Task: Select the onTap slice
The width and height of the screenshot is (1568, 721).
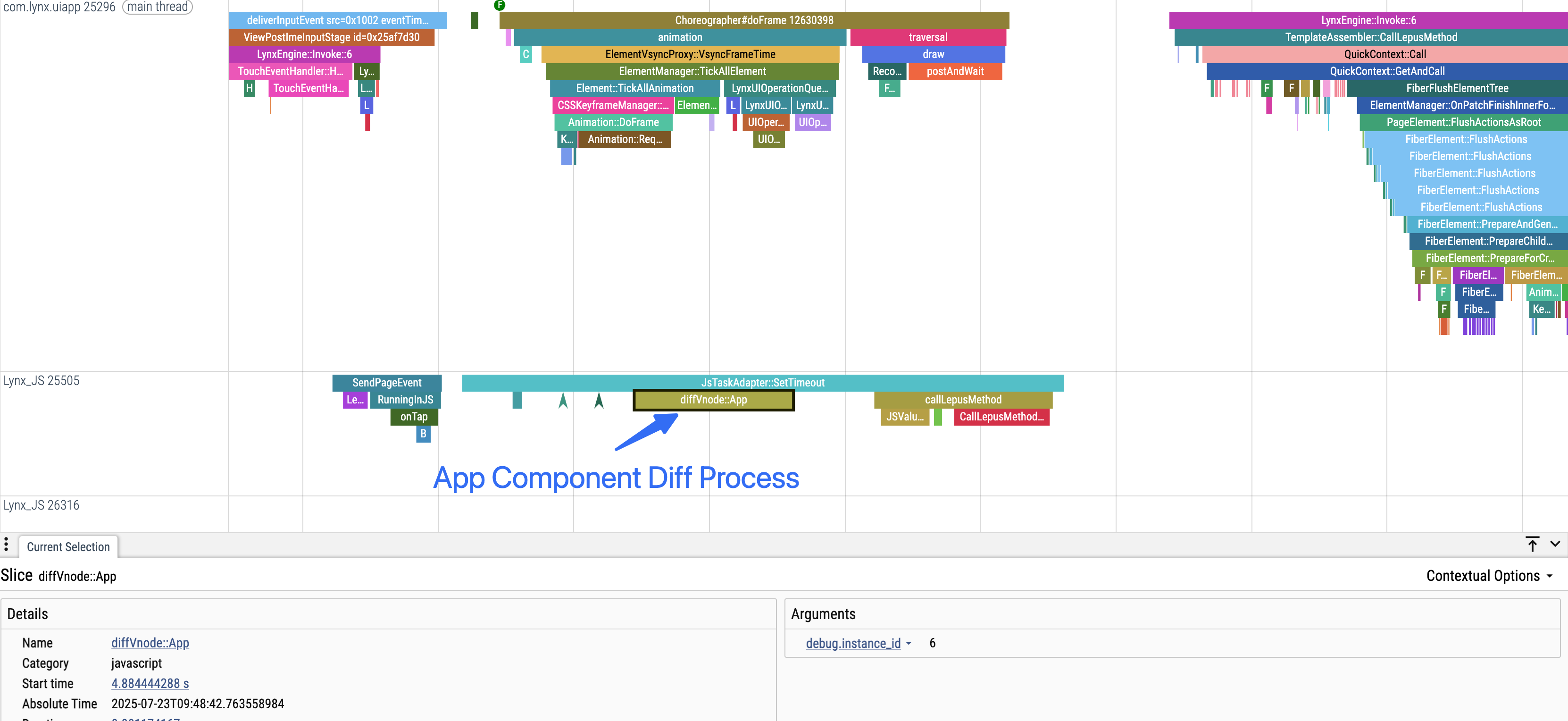Action: [x=414, y=417]
